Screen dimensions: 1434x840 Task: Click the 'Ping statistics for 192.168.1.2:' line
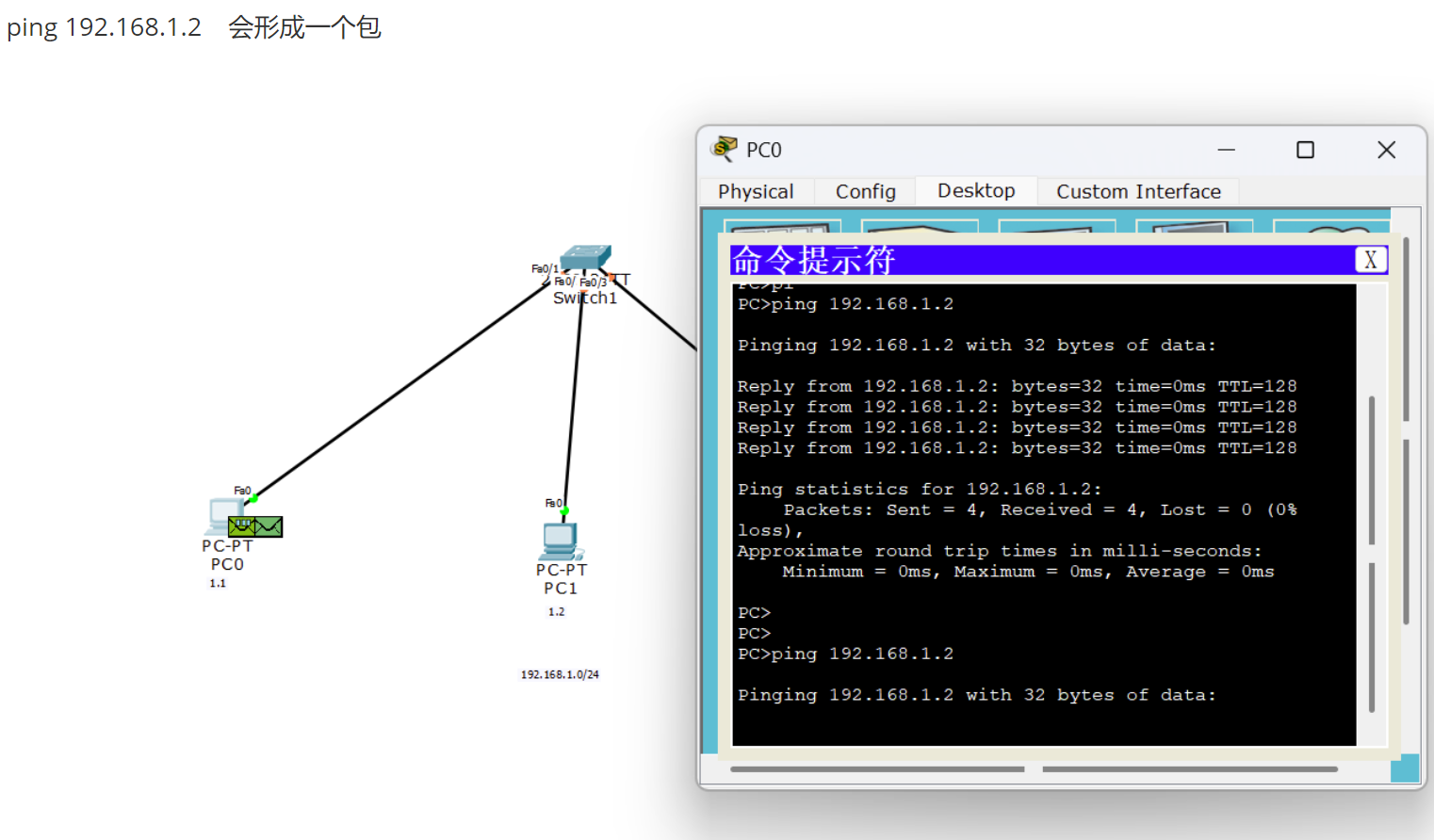[x=920, y=490]
